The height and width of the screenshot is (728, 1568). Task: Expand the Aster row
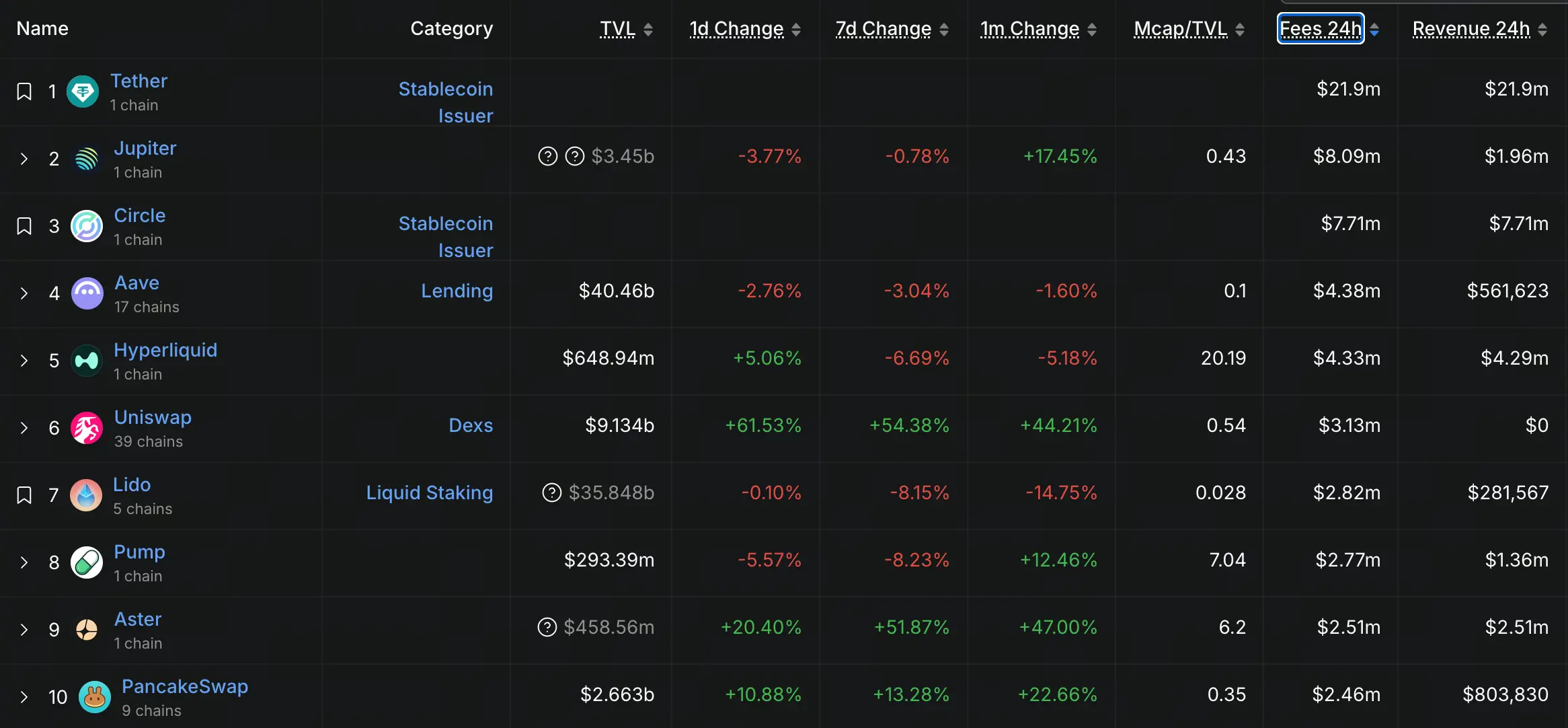point(24,630)
